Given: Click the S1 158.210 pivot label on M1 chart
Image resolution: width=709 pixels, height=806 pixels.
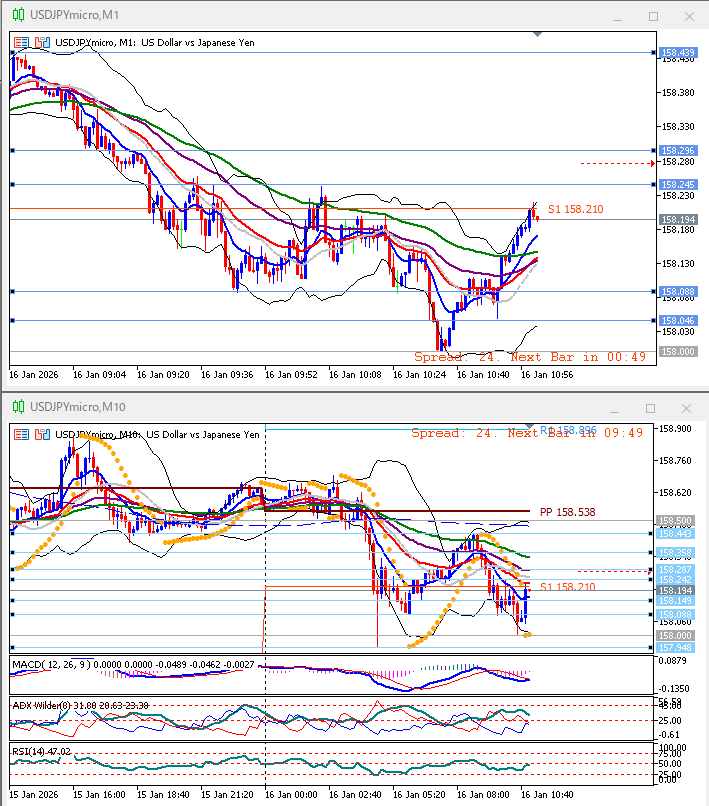Looking at the screenshot, I should click(575, 209).
